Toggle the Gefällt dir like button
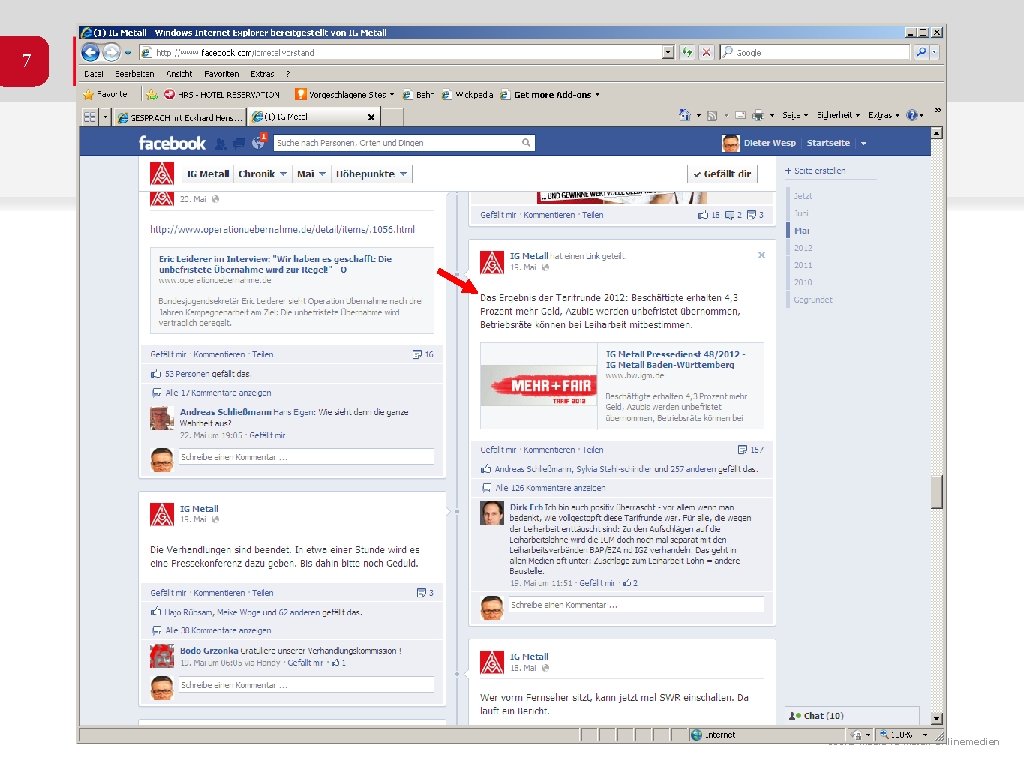The image size is (1024, 768). tap(722, 174)
